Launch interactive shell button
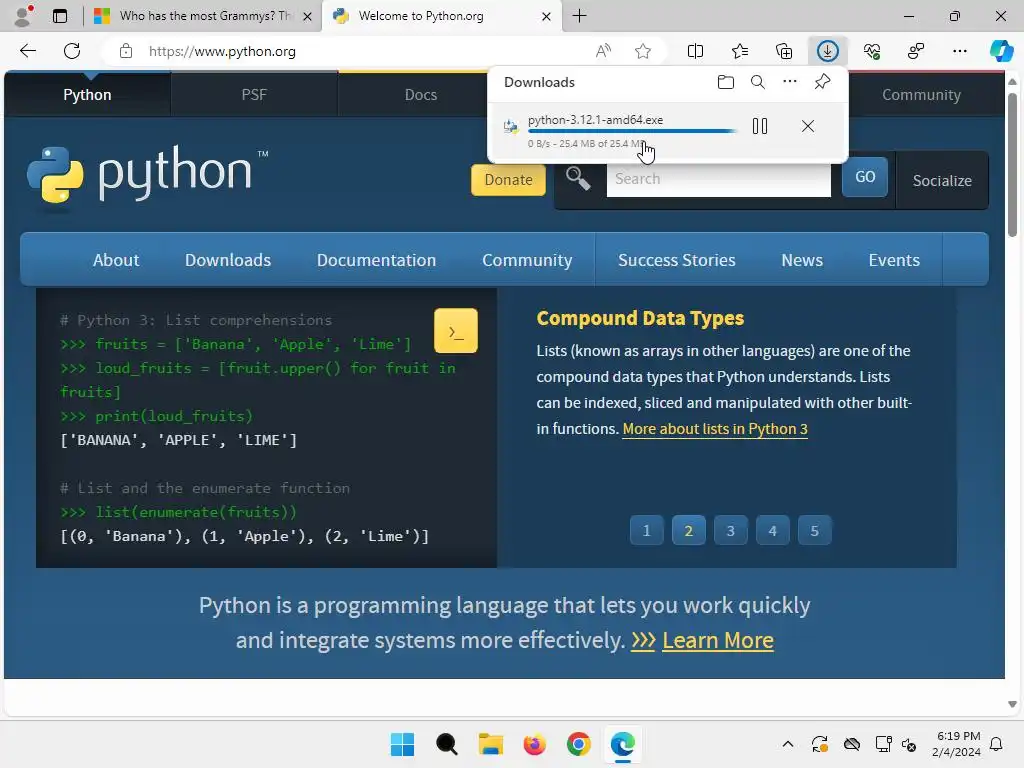1024x768 pixels. click(455, 331)
